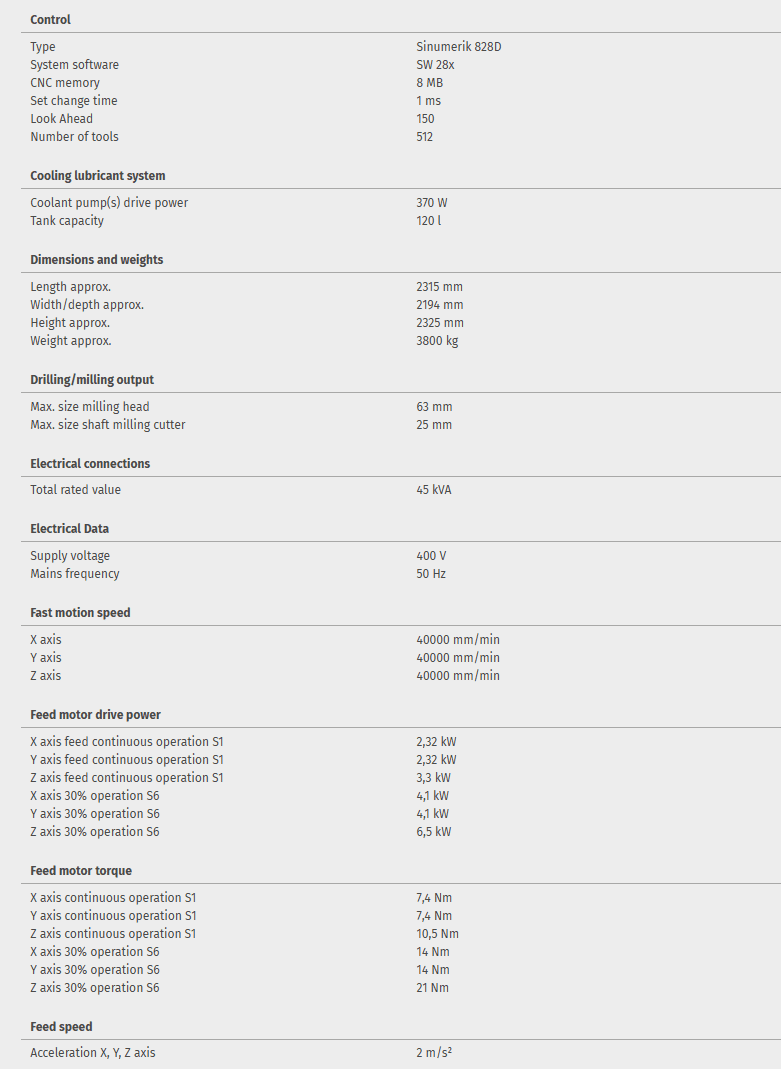Click the Supply voltage row label
The image size is (781, 1069).
[x=70, y=556]
